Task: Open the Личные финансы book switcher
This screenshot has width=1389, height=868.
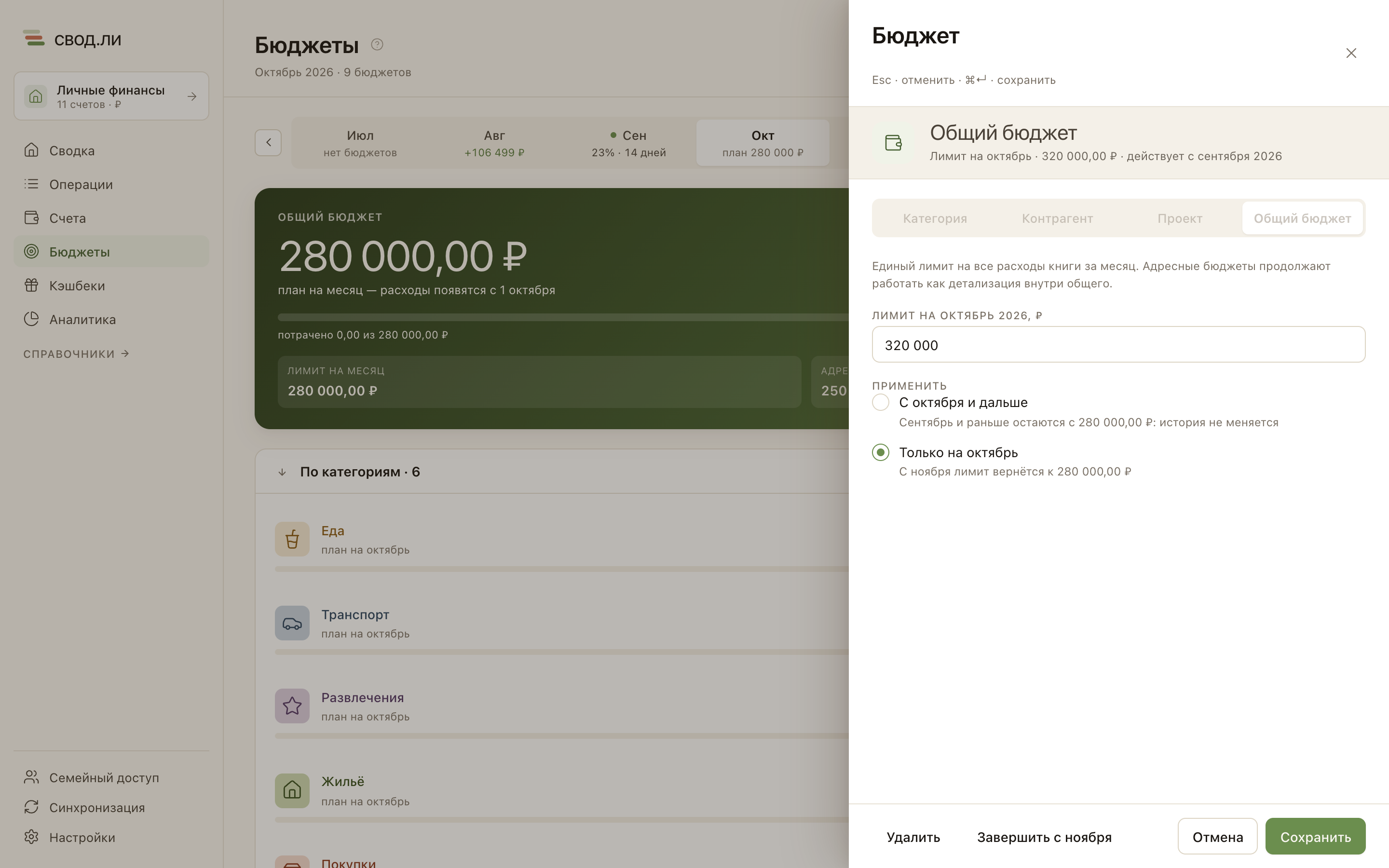Action: coord(111,96)
